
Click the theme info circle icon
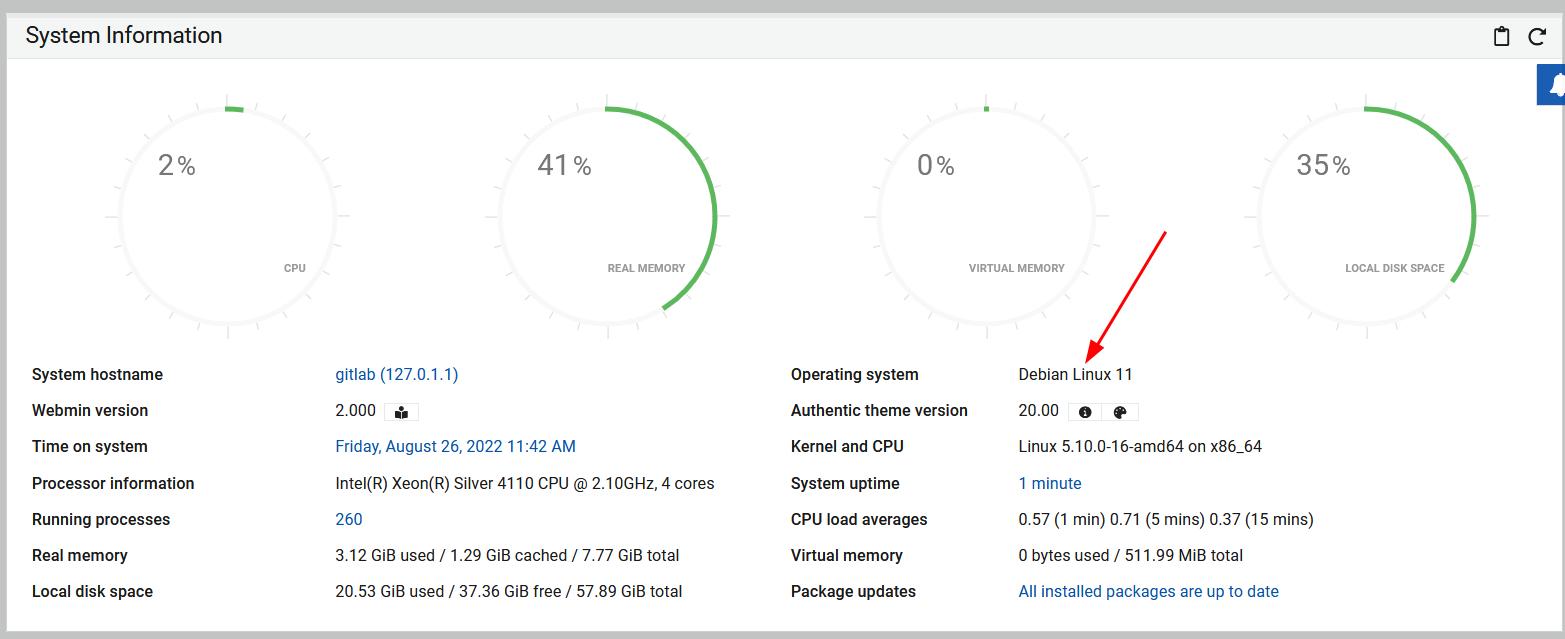pos(1085,412)
